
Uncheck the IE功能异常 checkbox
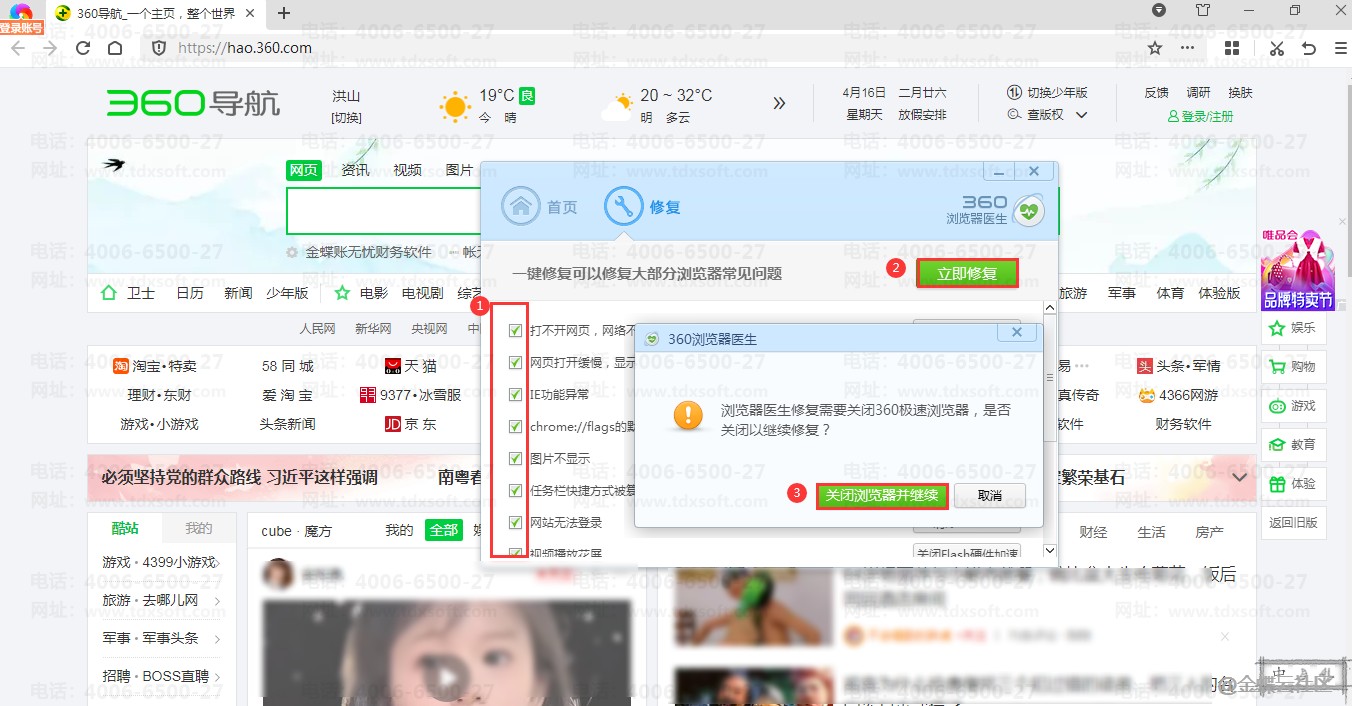pos(516,394)
